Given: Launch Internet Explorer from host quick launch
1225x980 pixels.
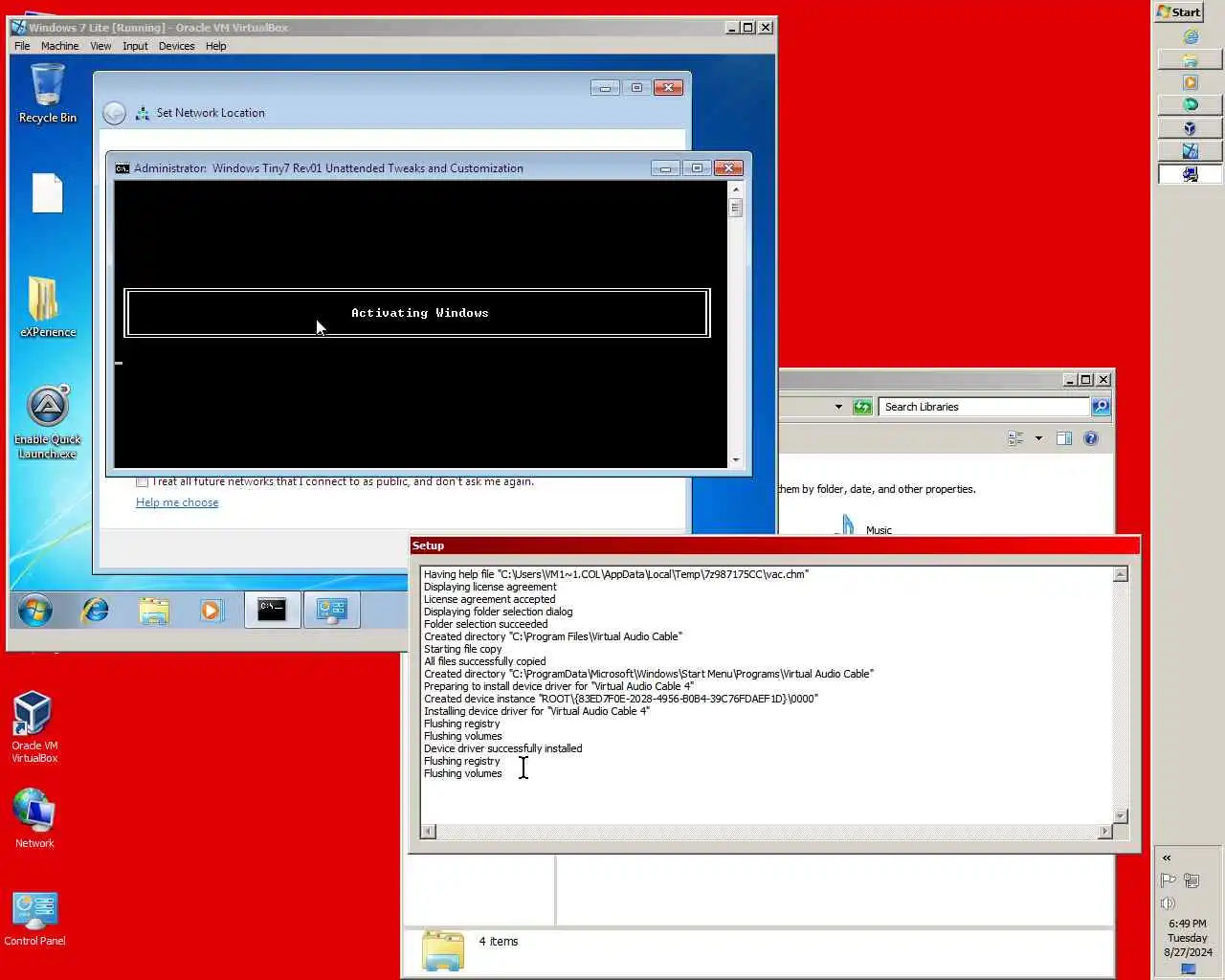Looking at the screenshot, I should coord(1191,36).
